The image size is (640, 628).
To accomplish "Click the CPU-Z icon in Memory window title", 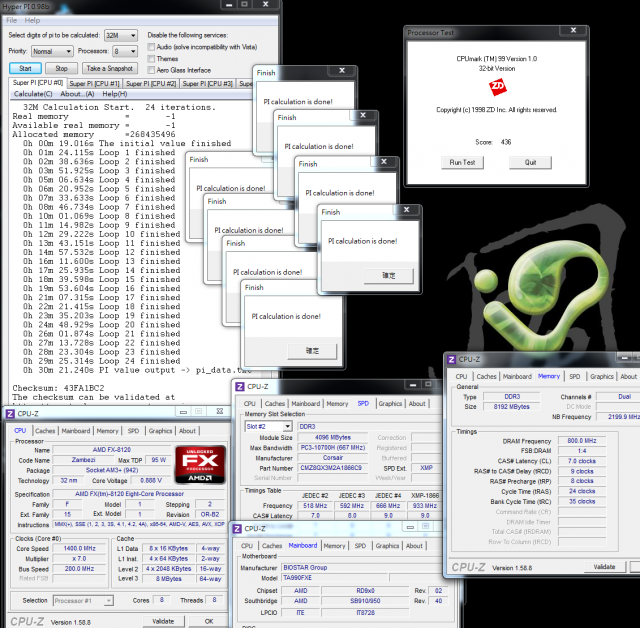I will [451, 359].
